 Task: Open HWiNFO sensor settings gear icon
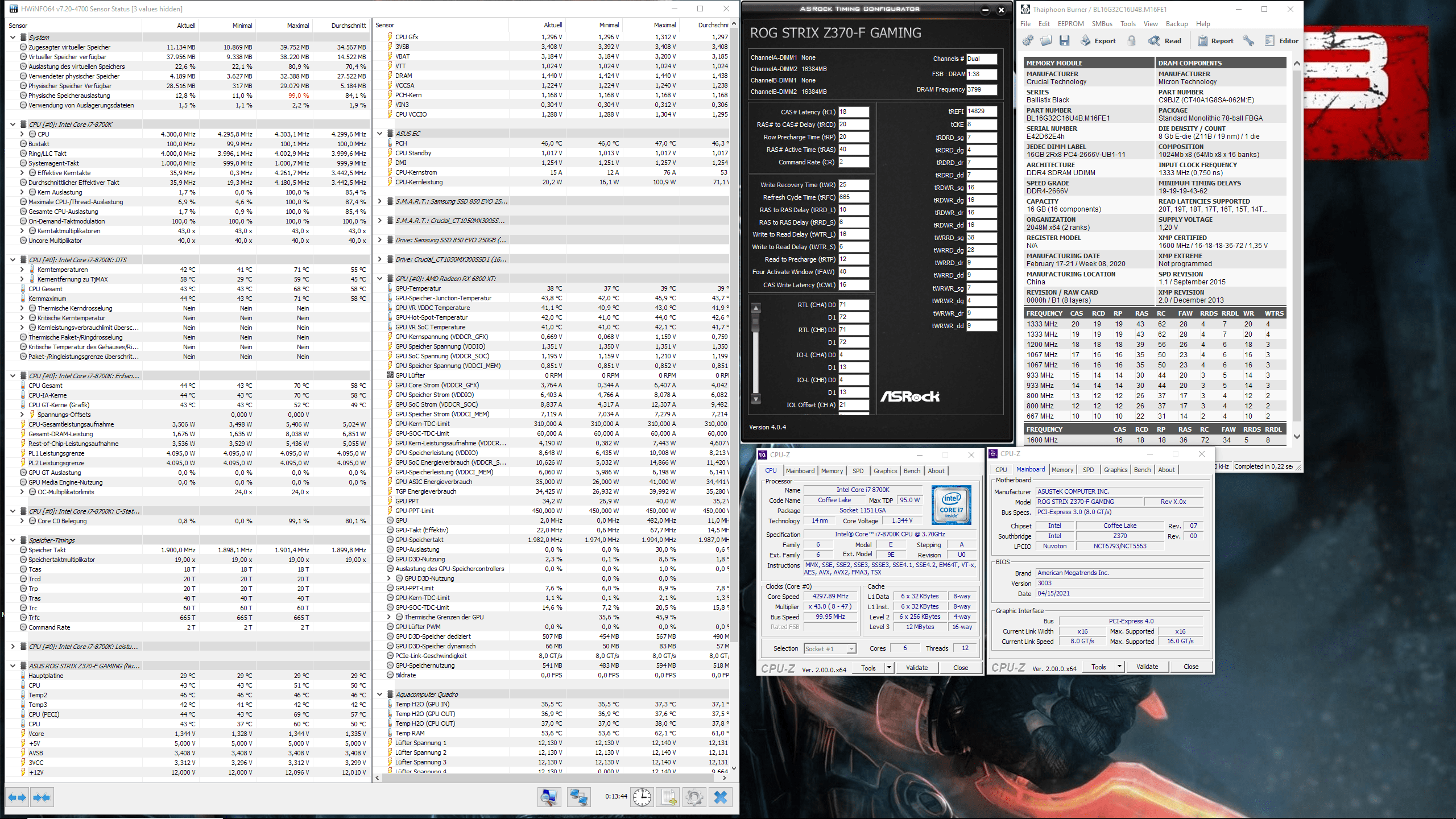tap(694, 797)
